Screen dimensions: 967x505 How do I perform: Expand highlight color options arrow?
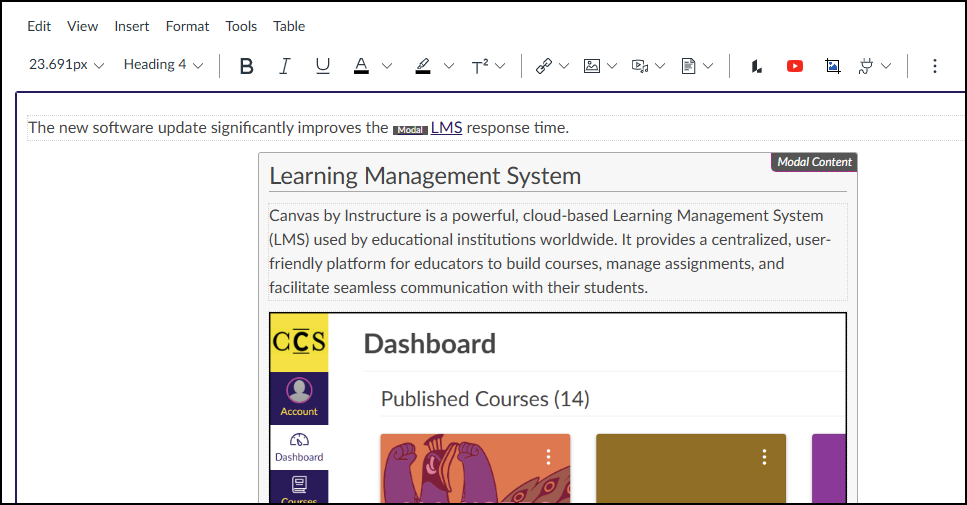tap(449, 66)
